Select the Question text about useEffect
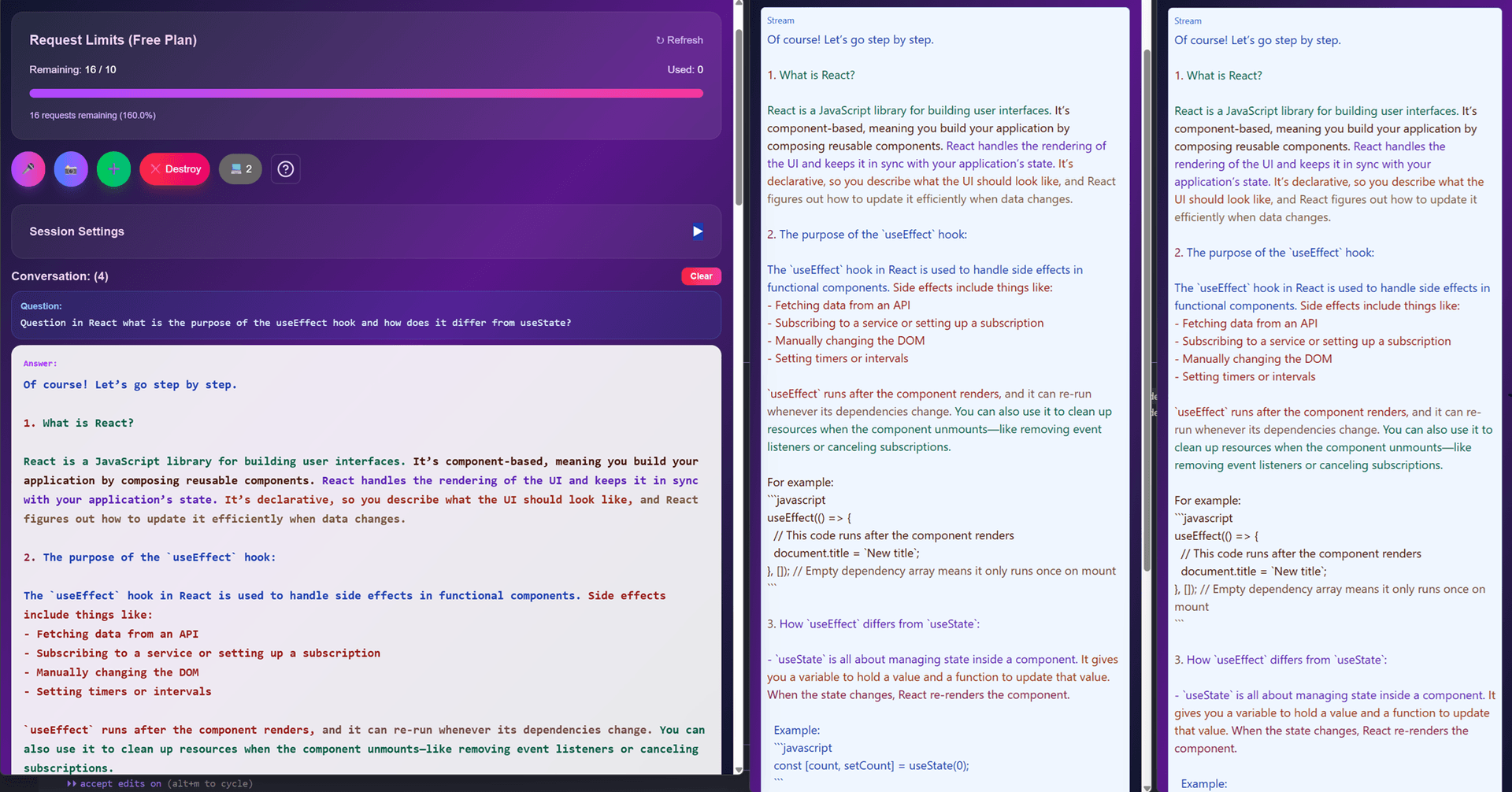1512x792 pixels. coord(295,323)
